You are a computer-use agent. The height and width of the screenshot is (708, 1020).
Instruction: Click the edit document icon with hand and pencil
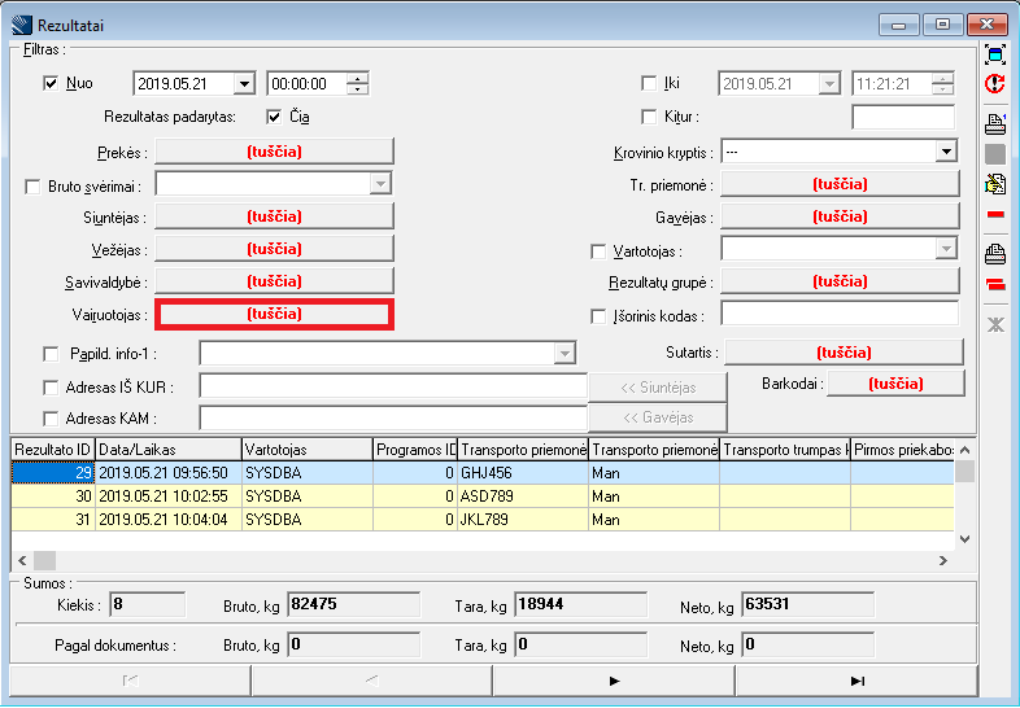995,183
